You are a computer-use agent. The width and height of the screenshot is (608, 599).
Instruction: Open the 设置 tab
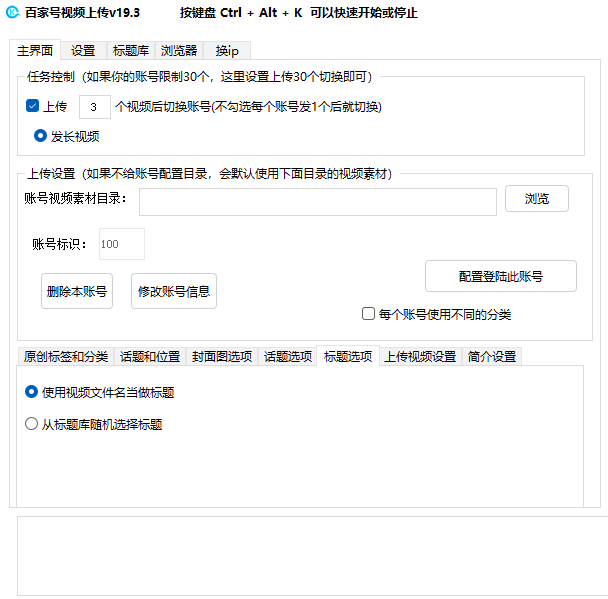[83, 51]
